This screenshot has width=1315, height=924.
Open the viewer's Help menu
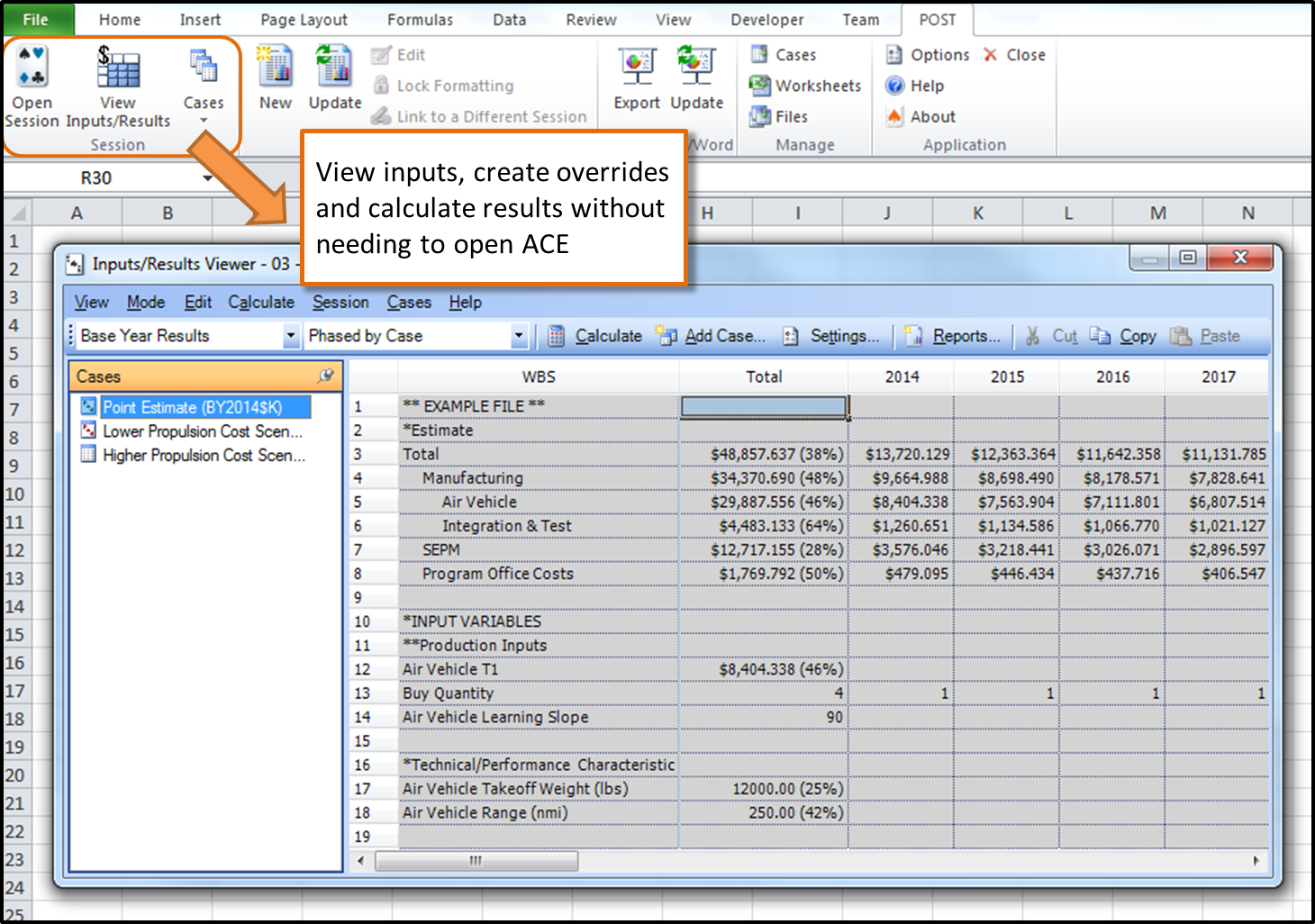point(466,303)
